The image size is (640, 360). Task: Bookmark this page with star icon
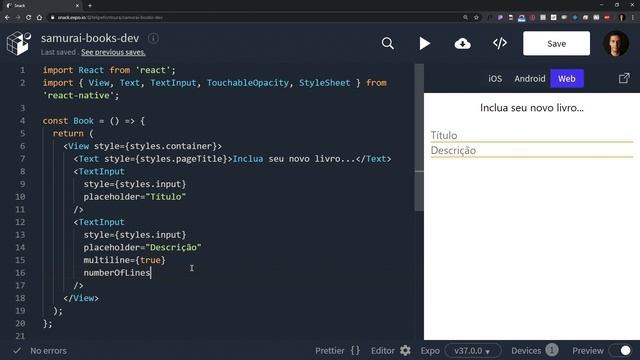tap(476, 18)
